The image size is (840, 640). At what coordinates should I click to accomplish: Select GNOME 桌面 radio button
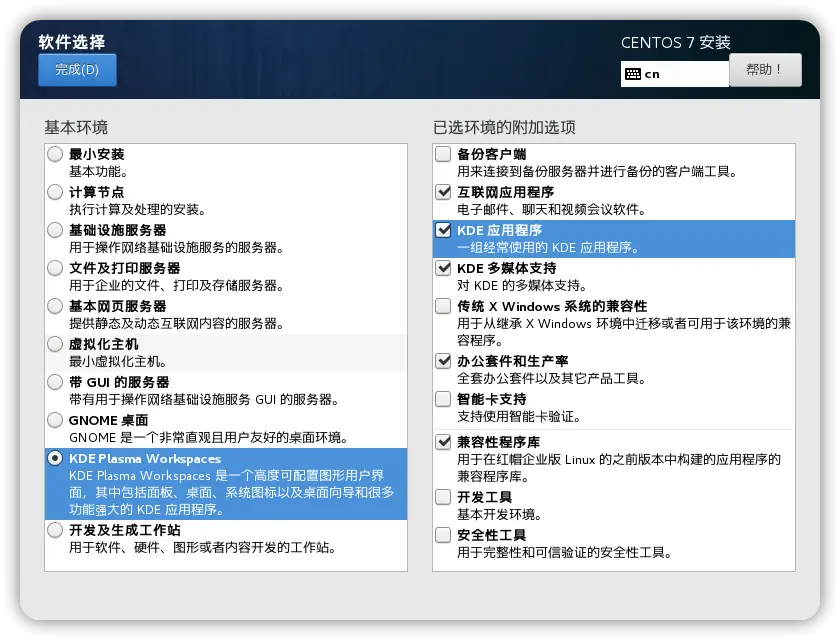55,420
